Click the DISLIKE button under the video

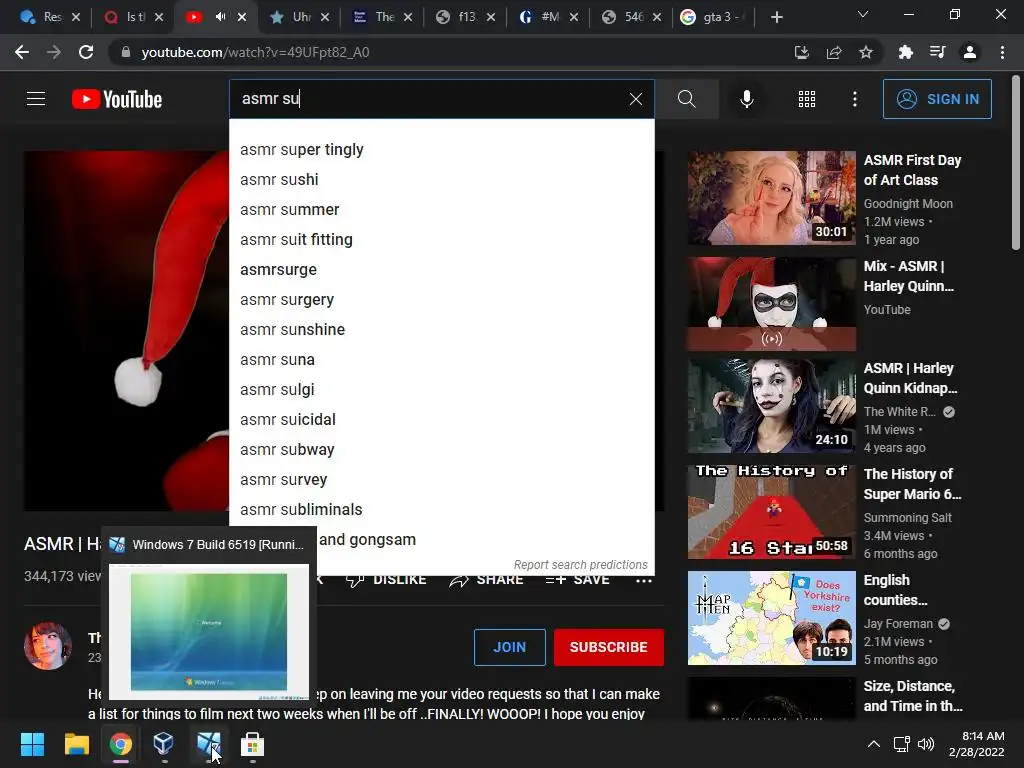[x=387, y=580]
